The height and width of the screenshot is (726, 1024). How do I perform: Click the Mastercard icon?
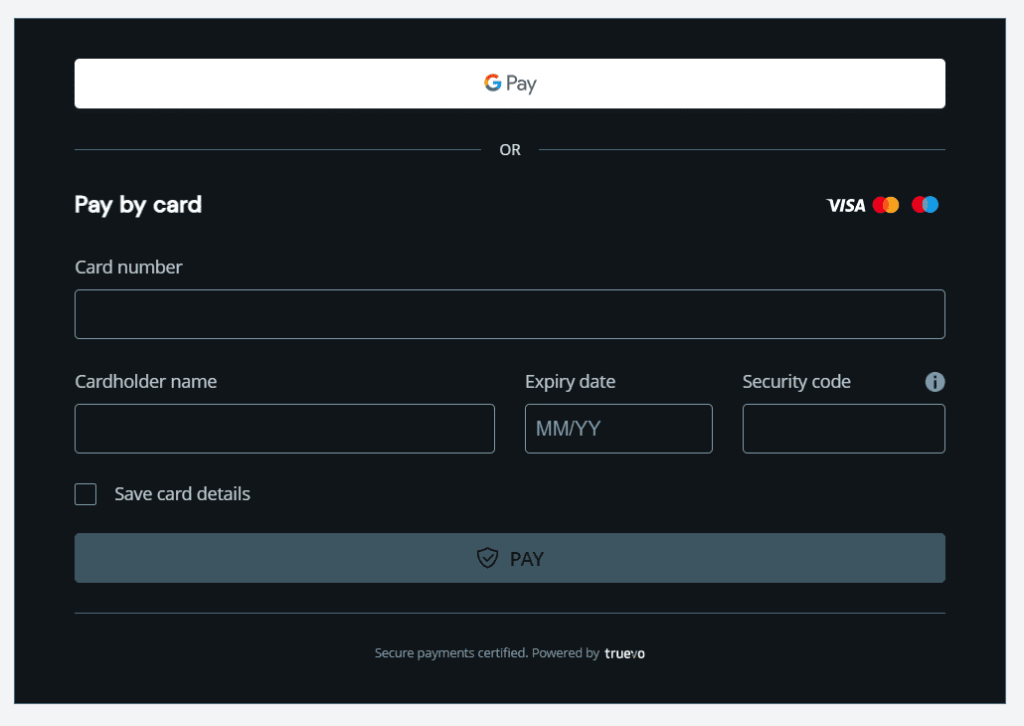(886, 204)
